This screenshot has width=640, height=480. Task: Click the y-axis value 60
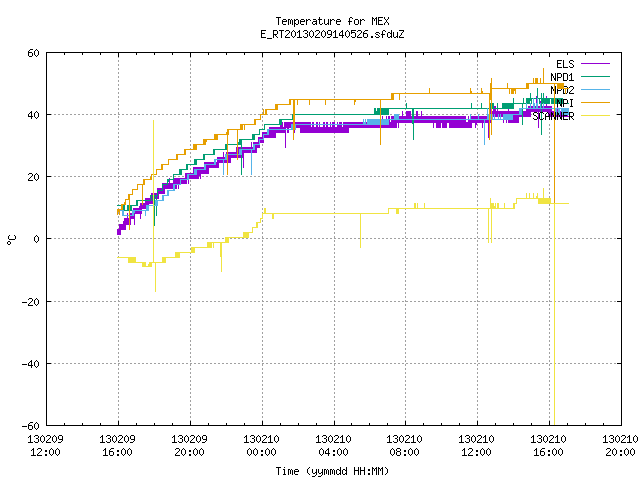pos(33,53)
